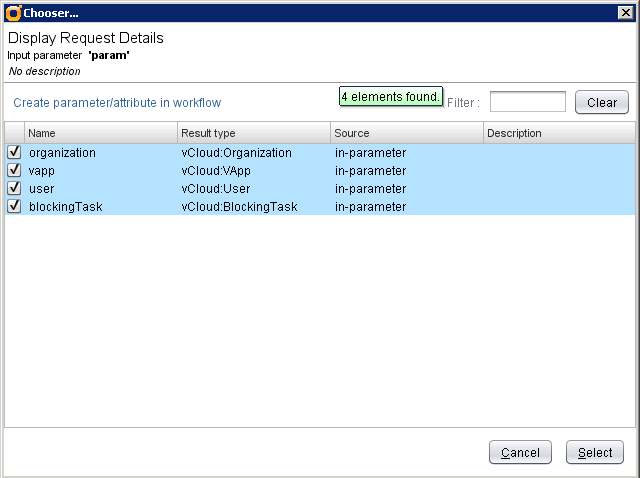Sort table by Source column header

[406, 133]
